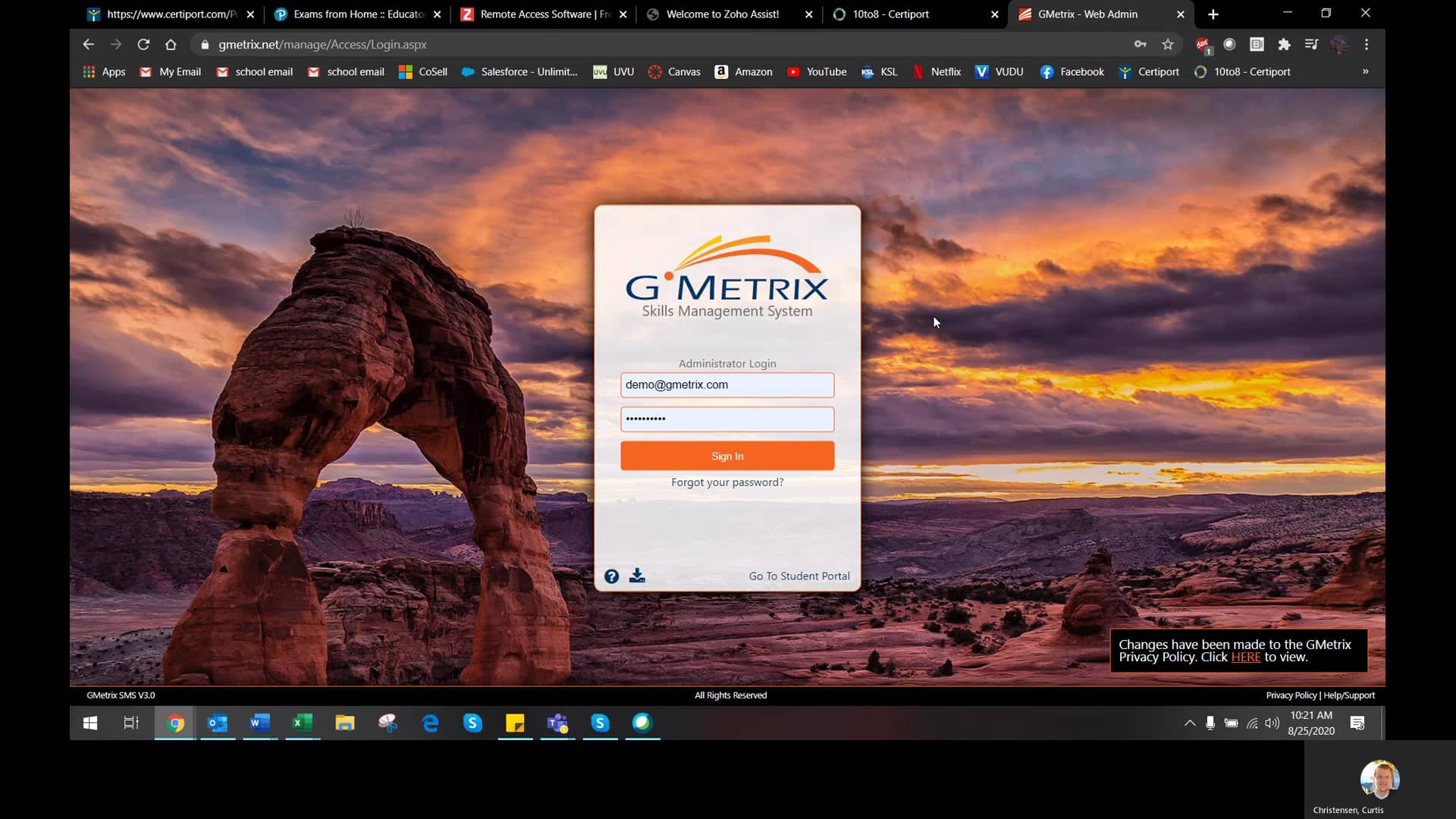The image size is (1456, 819).
Task: Close the Exams from Home tab
Action: click(437, 14)
